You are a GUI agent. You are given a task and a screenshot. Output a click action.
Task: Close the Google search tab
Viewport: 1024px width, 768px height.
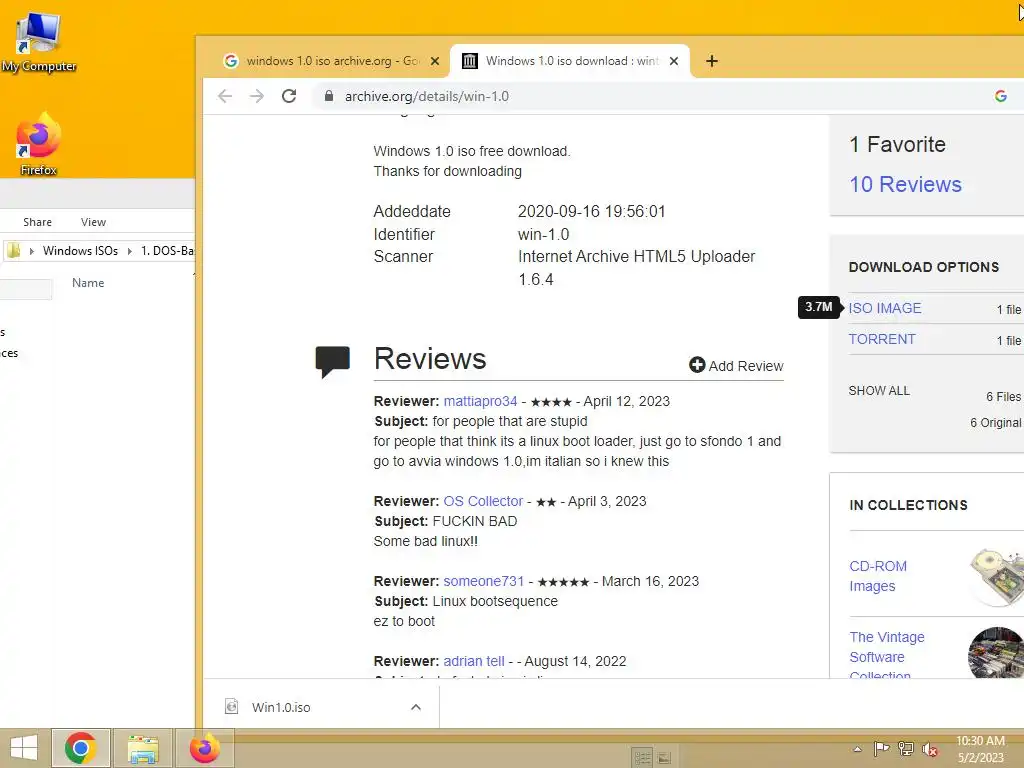pyautogui.click(x=435, y=61)
